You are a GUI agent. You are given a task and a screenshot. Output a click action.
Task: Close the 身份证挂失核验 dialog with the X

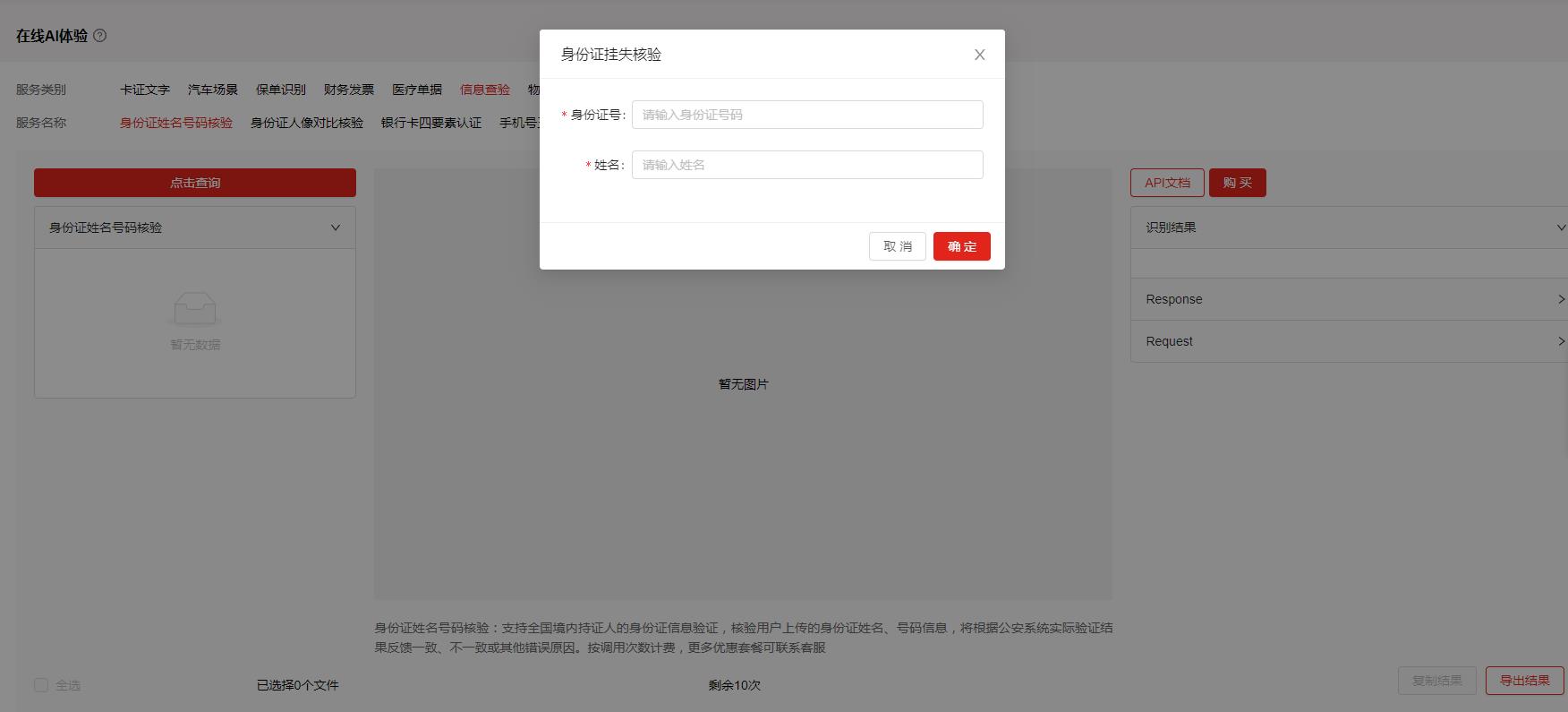click(x=980, y=55)
